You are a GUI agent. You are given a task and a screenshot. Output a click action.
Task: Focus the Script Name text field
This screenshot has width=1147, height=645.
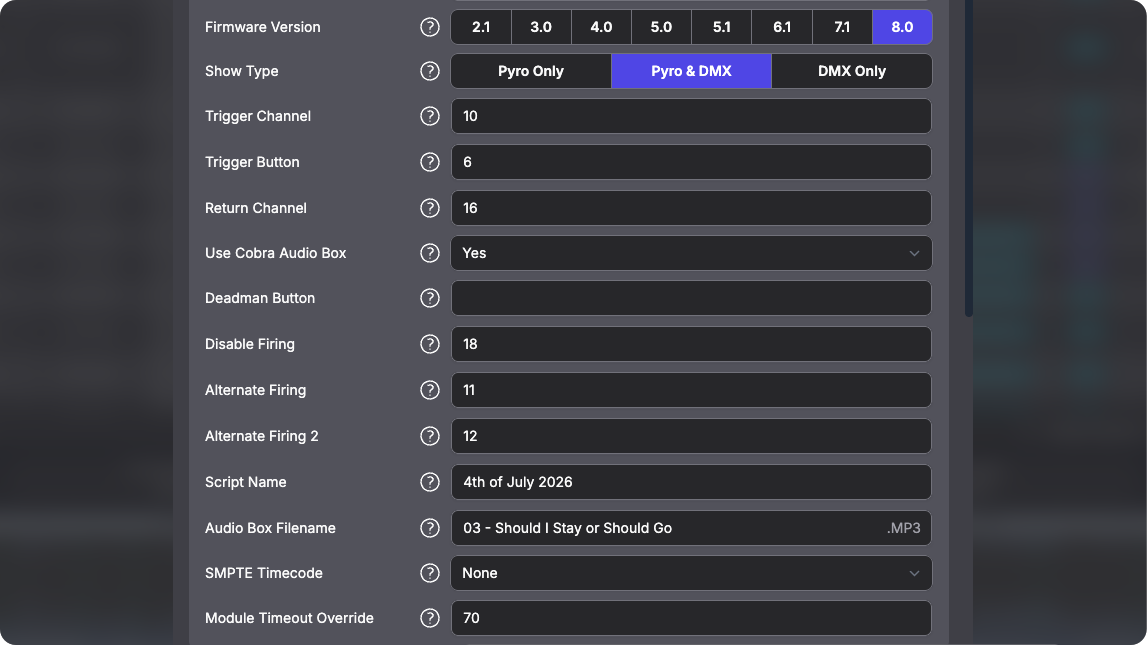click(x=691, y=482)
